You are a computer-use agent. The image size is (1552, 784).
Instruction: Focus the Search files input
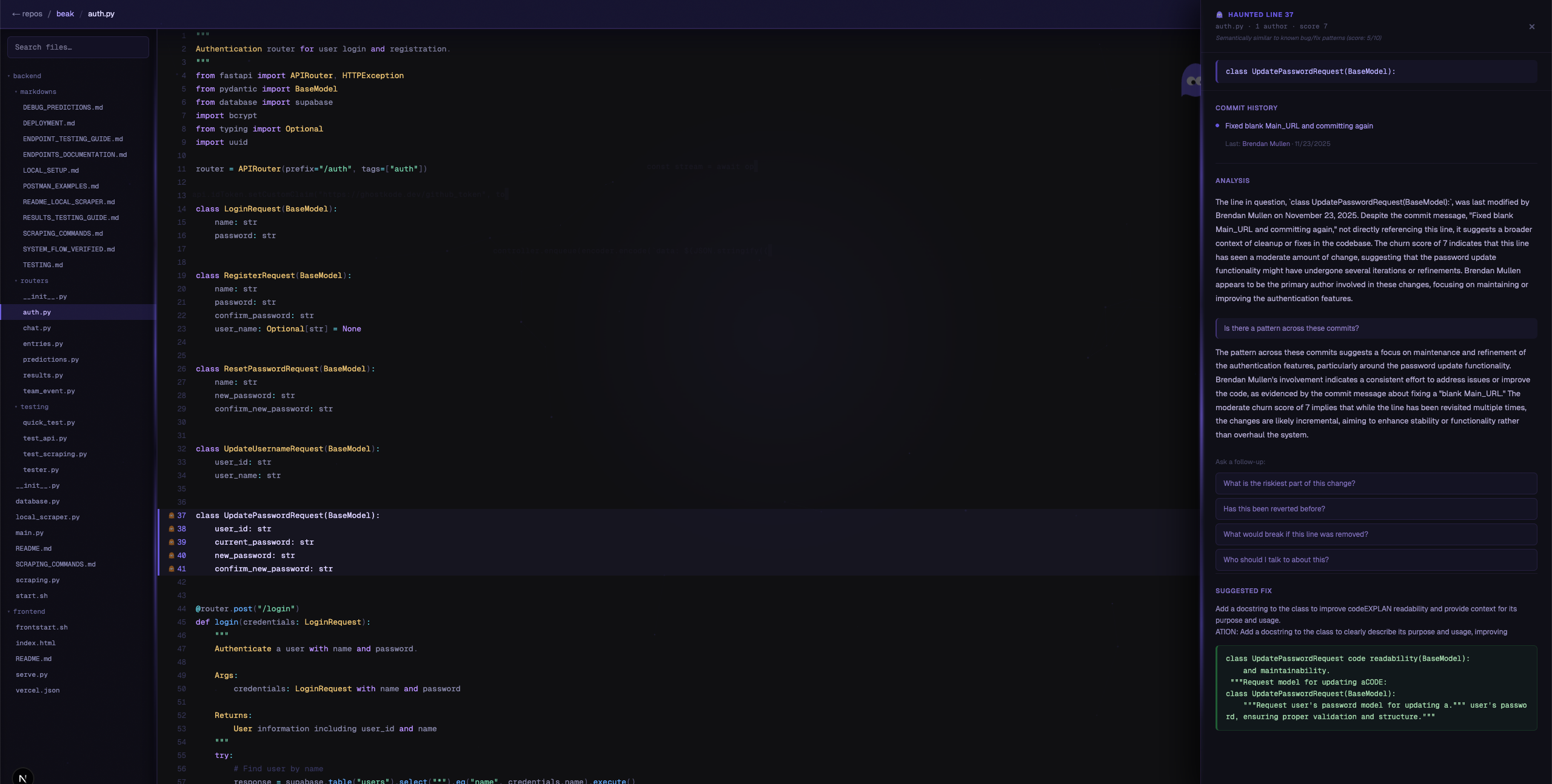(x=78, y=47)
